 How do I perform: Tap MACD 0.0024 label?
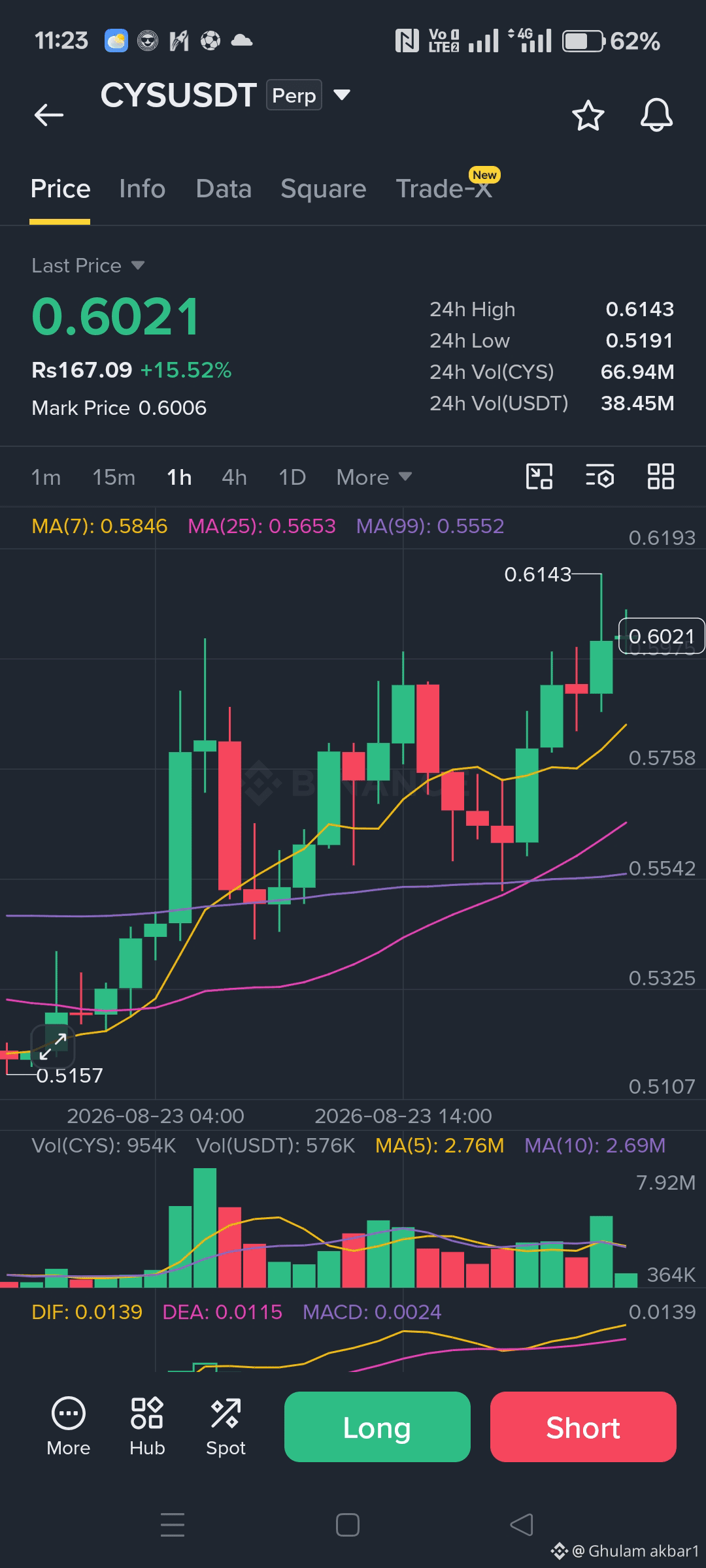coord(372,1312)
